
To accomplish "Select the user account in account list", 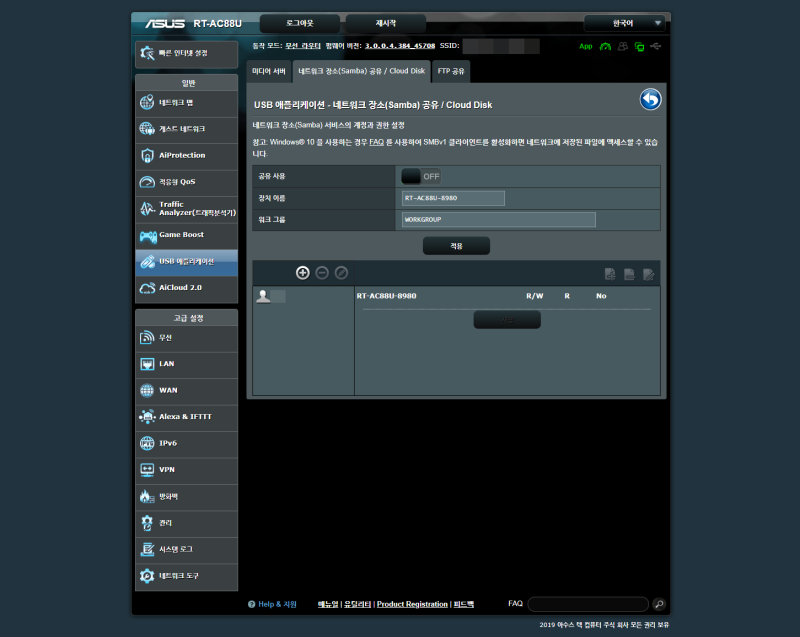I will click(x=271, y=296).
